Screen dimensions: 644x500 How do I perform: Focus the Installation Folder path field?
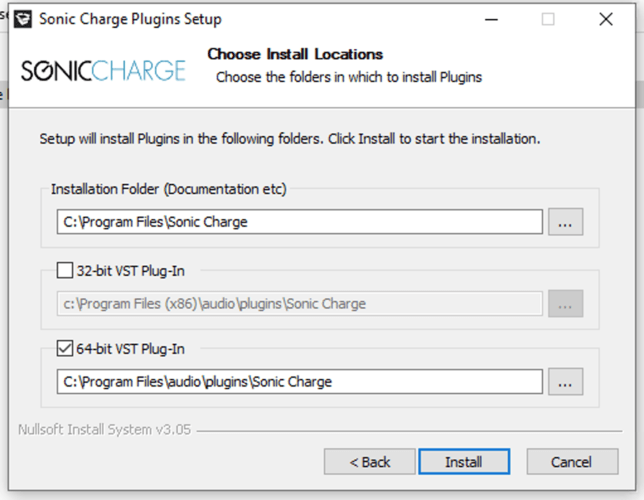point(300,222)
